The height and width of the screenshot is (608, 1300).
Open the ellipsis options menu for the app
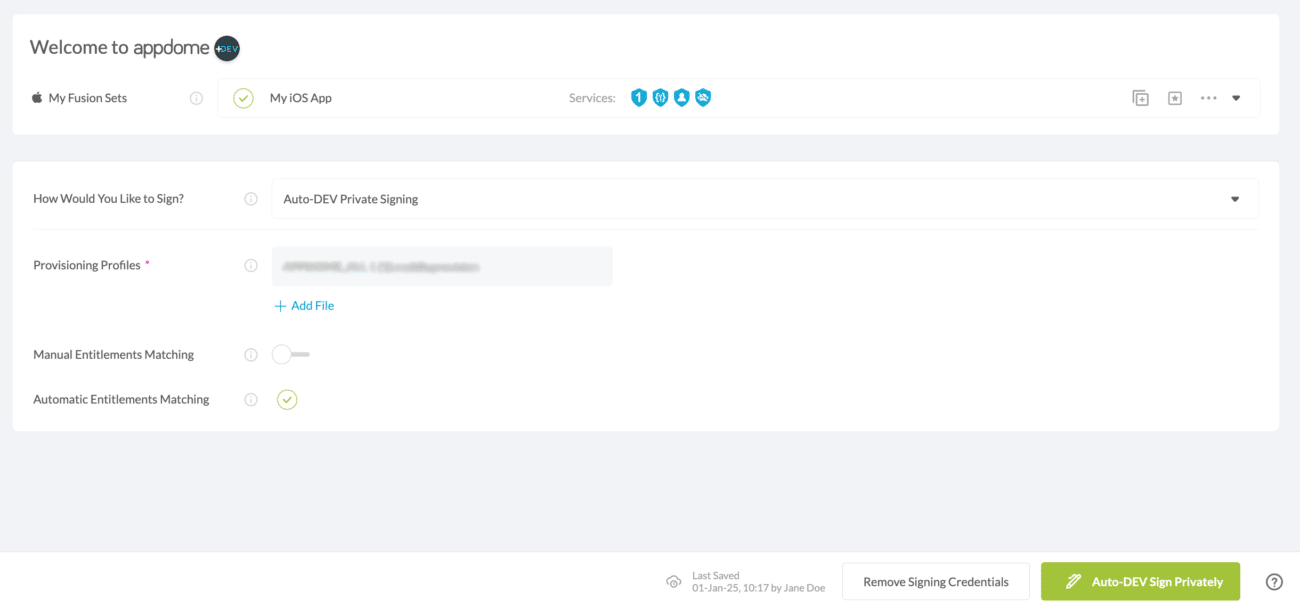point(1208,97)
